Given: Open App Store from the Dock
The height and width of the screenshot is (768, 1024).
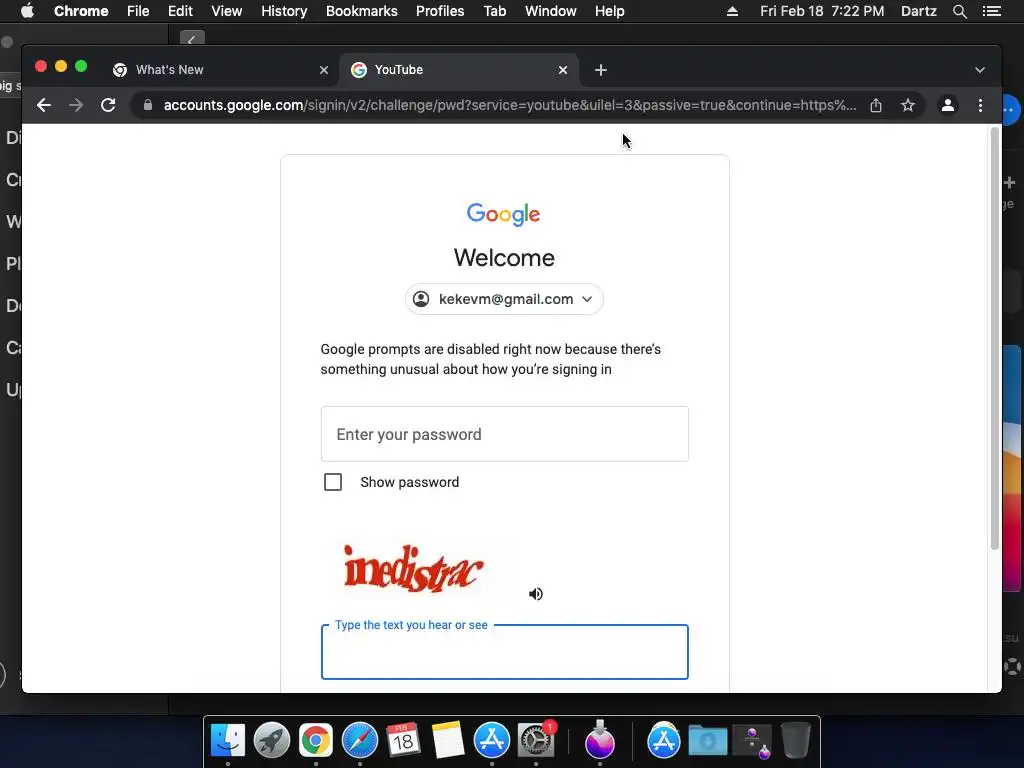Looking at the screenshot, I should pos(492,741).
